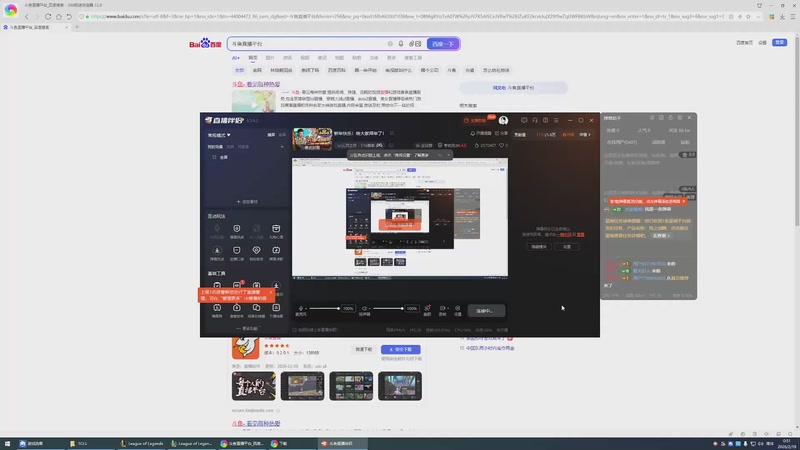Reload the Baidu page with refresh icon
The height and width of the screenshot is (450, 800).
pyautogui.click(x=48, y=17)
